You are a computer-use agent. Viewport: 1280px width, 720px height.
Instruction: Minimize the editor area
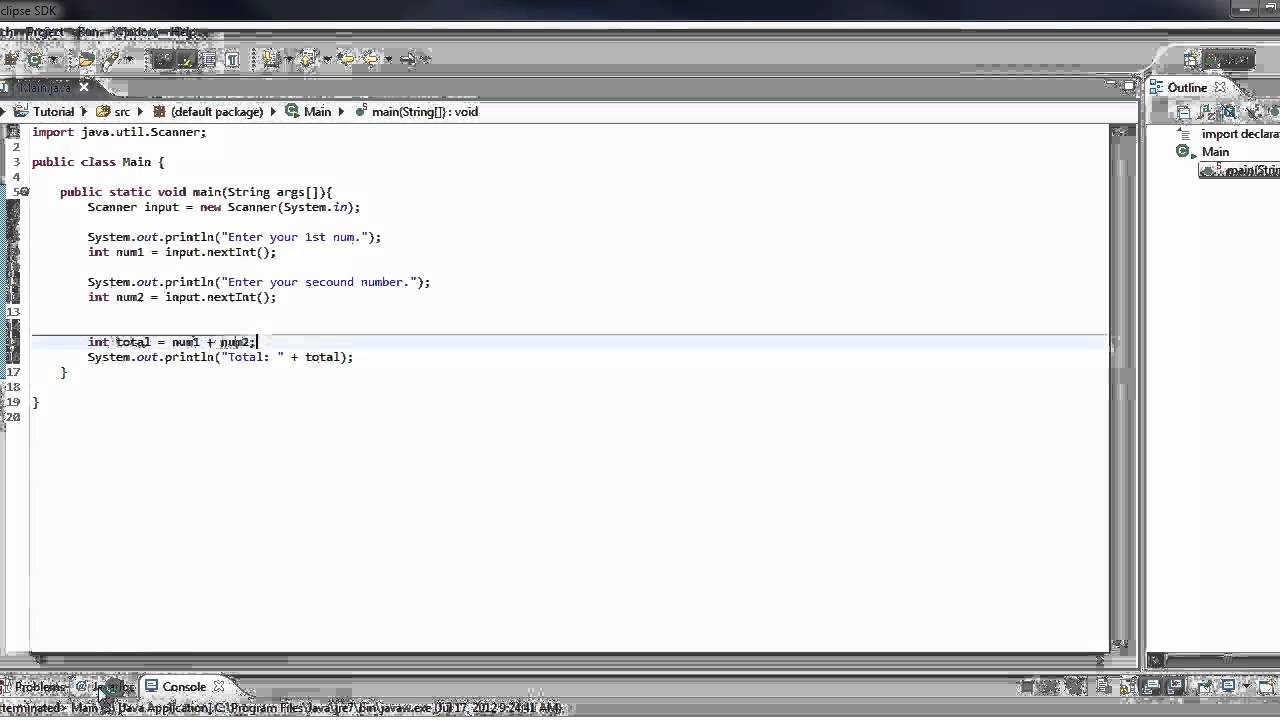pos(1110,82)
